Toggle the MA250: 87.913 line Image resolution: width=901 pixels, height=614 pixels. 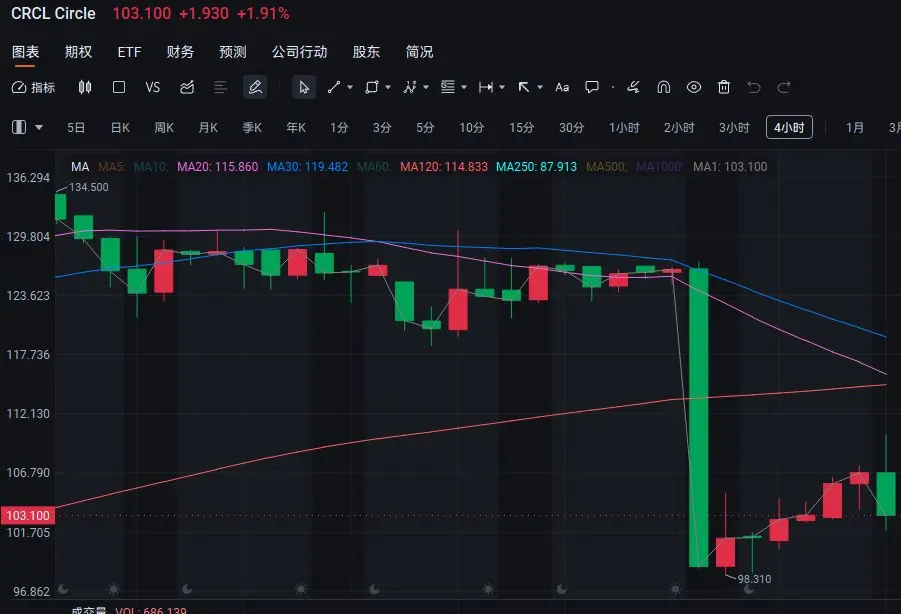(x=536, y=167)
